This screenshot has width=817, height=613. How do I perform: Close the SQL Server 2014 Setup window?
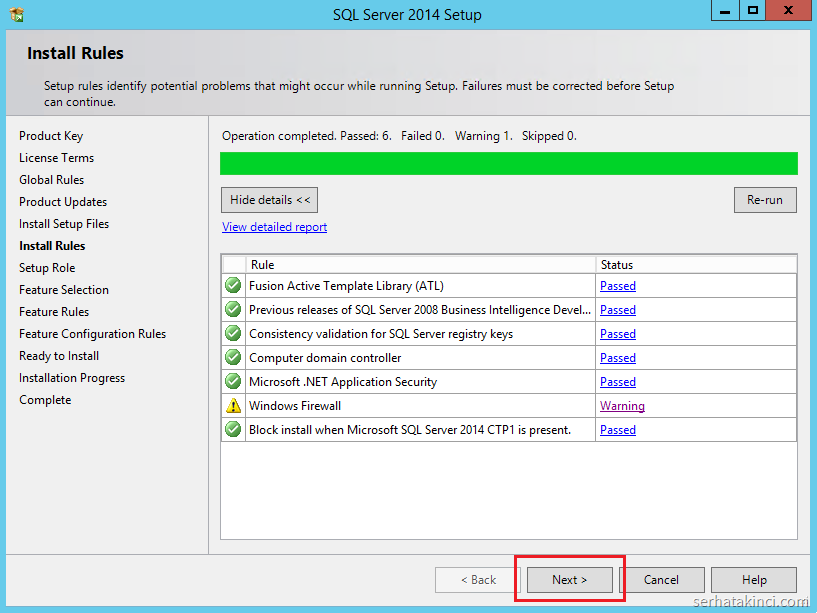click(788, 10)
